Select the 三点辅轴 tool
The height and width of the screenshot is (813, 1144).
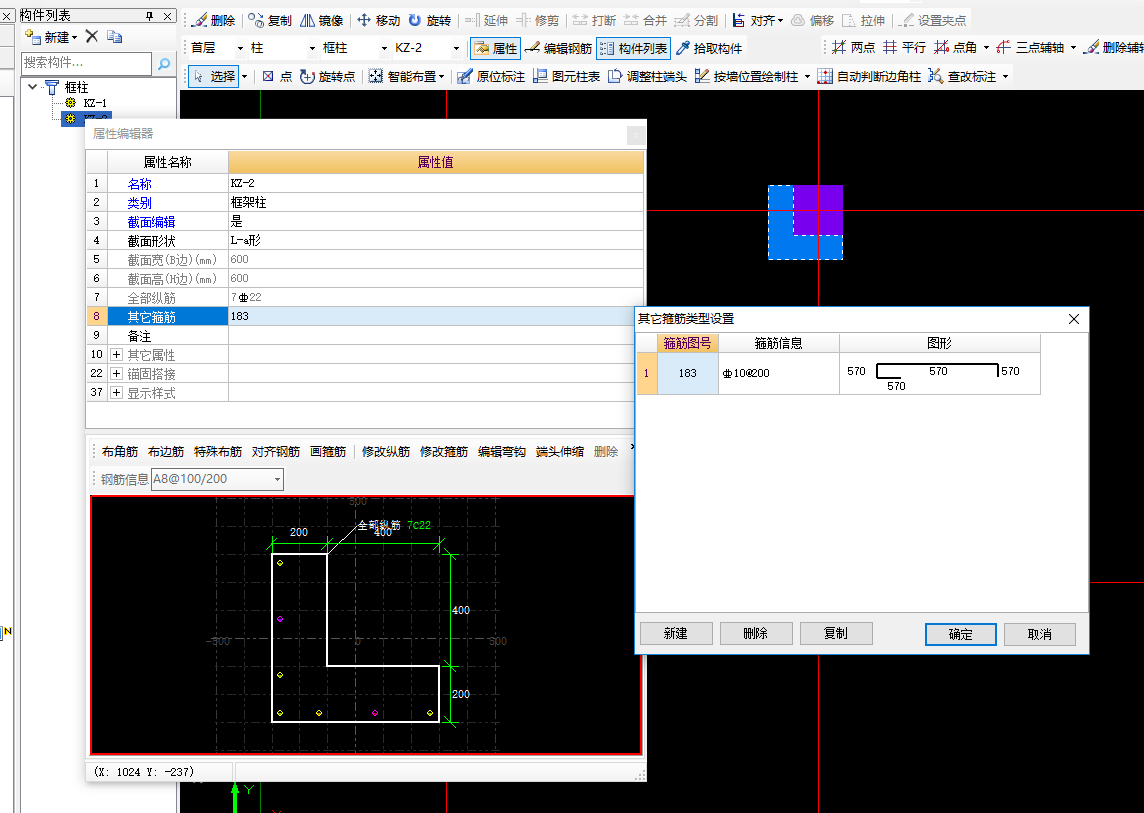[1030, 47]
